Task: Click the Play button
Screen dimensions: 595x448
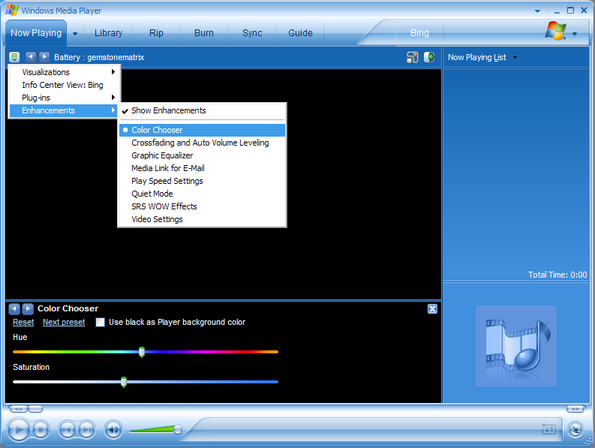Action: click(18, 430)
